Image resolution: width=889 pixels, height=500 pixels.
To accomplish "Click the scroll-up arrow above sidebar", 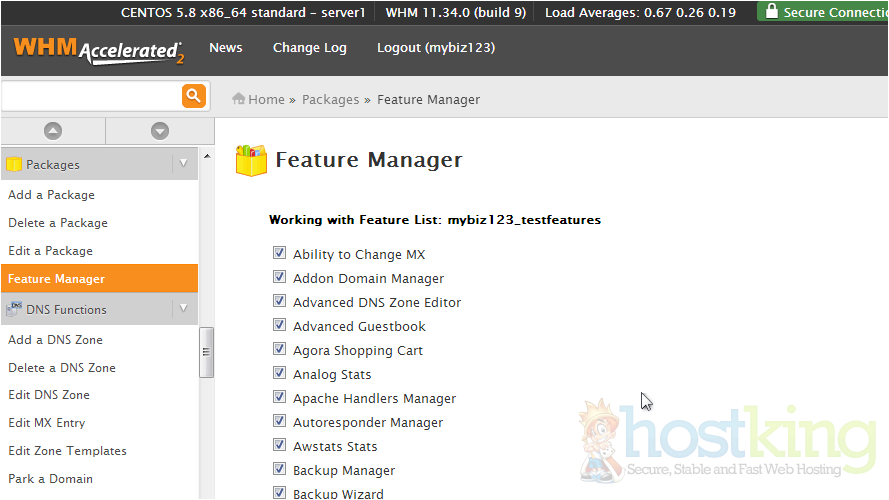I will pos(53,131).
